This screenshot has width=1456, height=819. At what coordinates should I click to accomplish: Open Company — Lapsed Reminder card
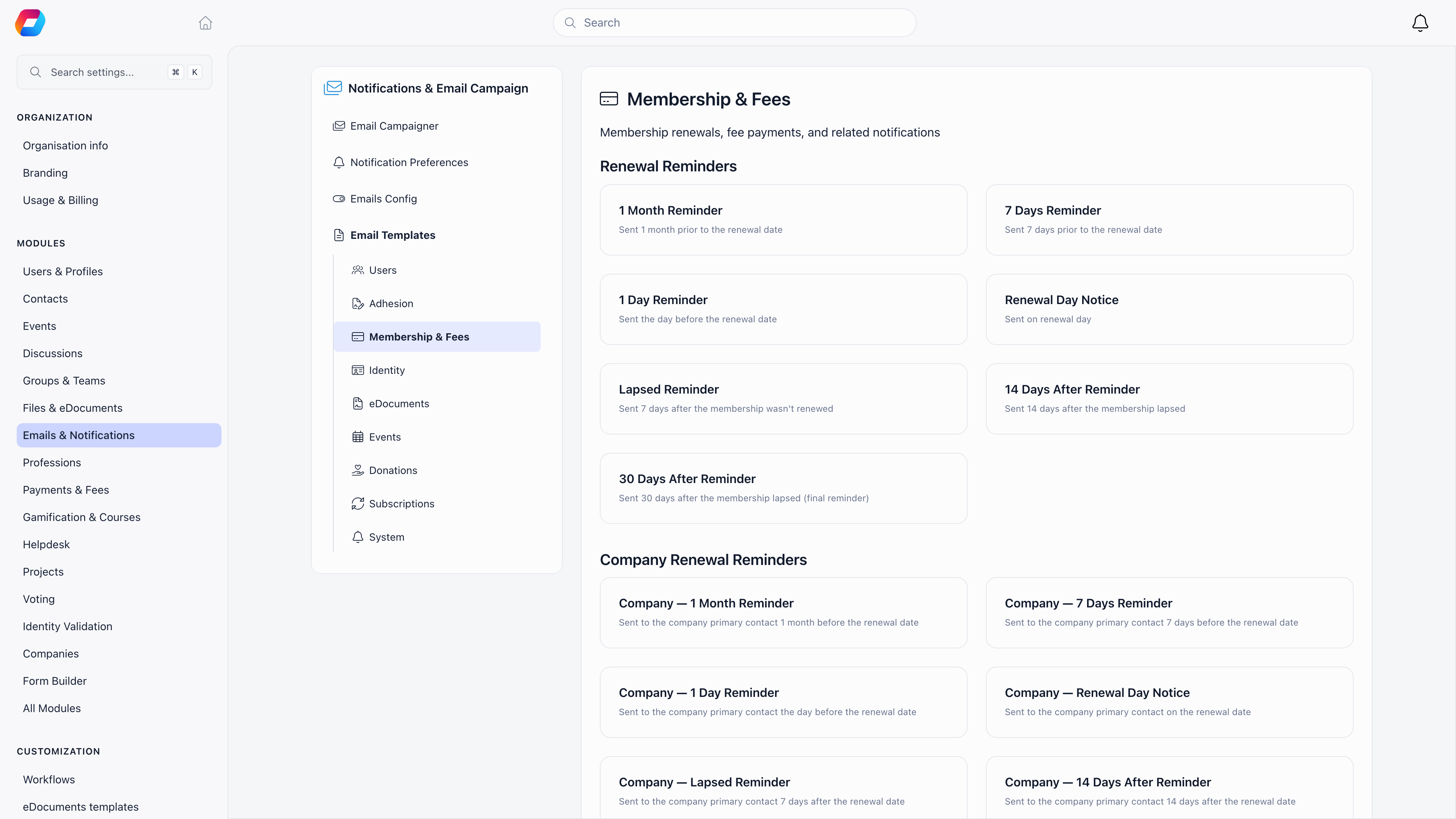coord(783,788)
